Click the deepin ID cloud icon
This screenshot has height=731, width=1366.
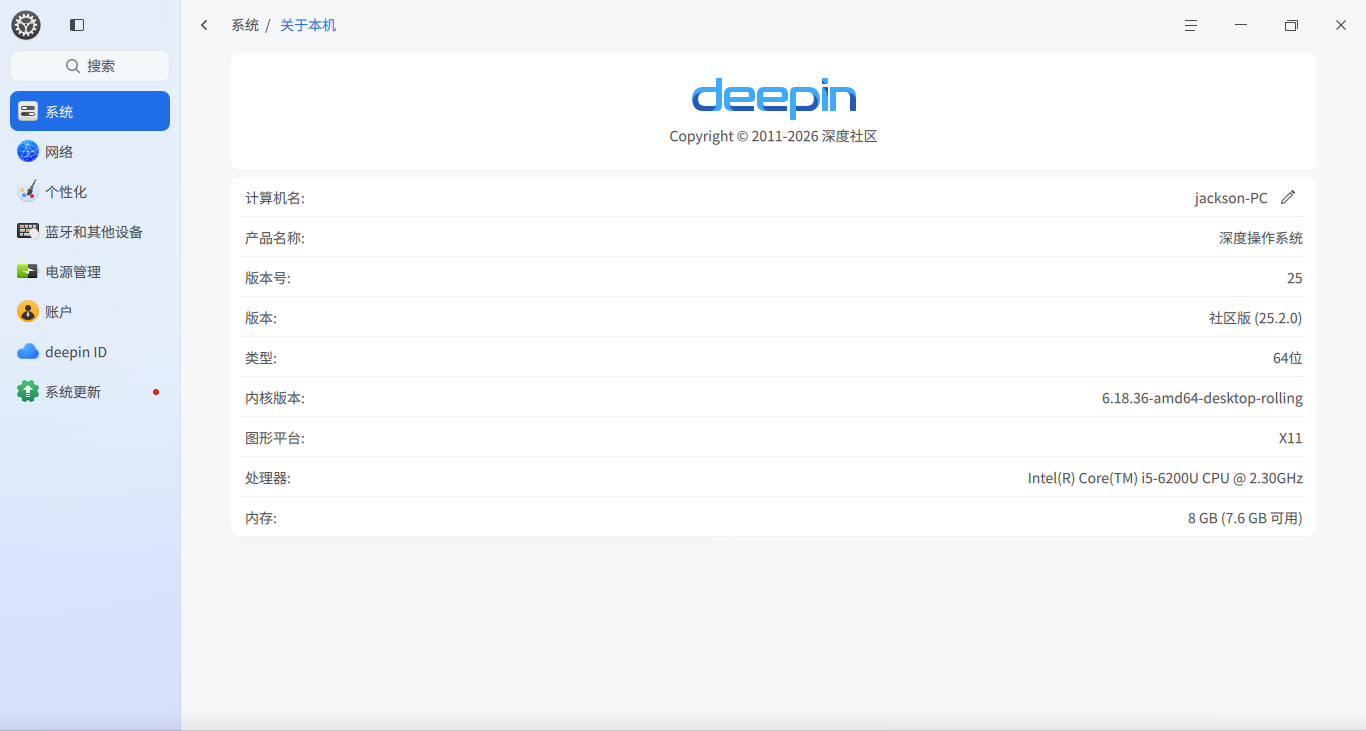coord(28,352)
